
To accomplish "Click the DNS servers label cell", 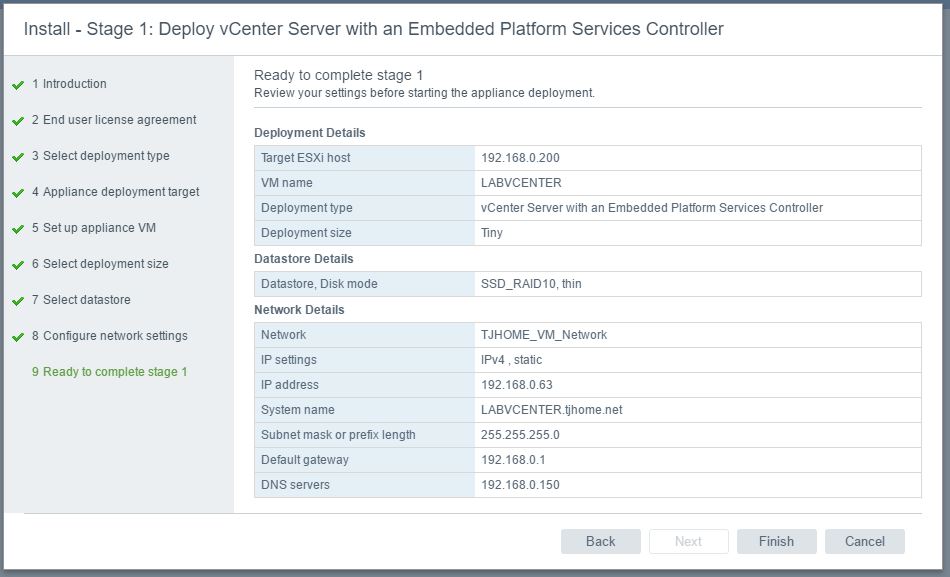I will coord(365,485).
